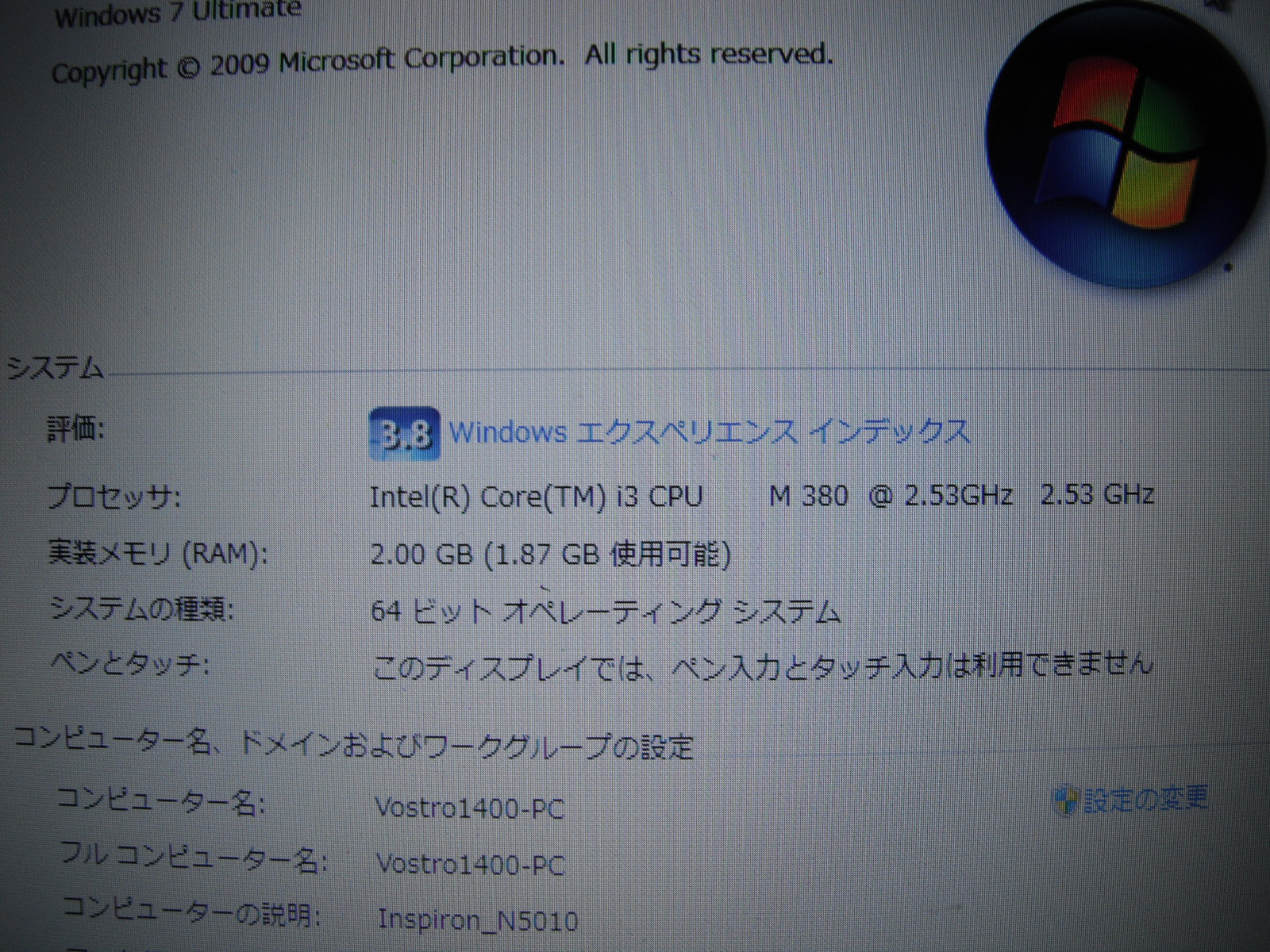Click the コンピューターの説明: label
The height and width of the screenshot is (952, 1270).
(191, 912)
